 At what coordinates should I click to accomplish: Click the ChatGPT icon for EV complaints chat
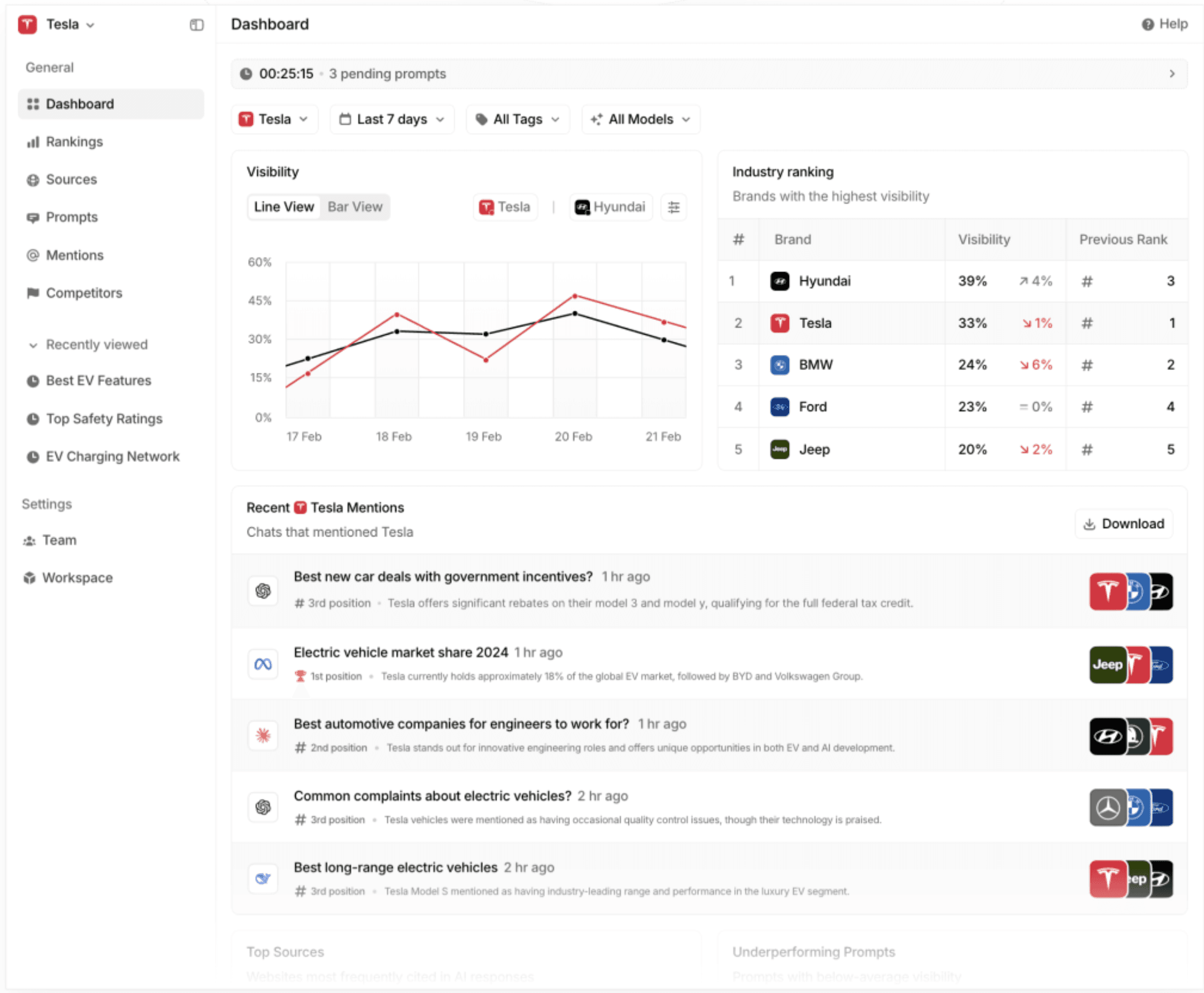(263, 807)
